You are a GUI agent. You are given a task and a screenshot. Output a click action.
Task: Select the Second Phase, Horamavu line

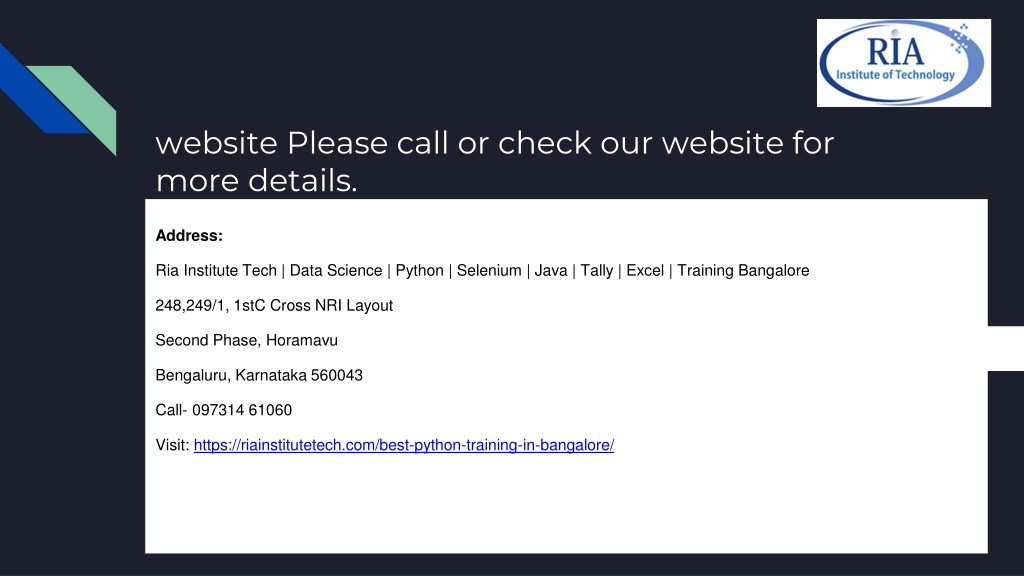(246, 340)
